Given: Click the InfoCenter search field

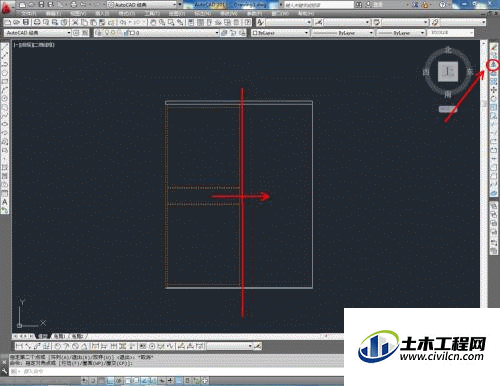Looking at the screenshot, I should pyautogui.click(x=319, y=5).
